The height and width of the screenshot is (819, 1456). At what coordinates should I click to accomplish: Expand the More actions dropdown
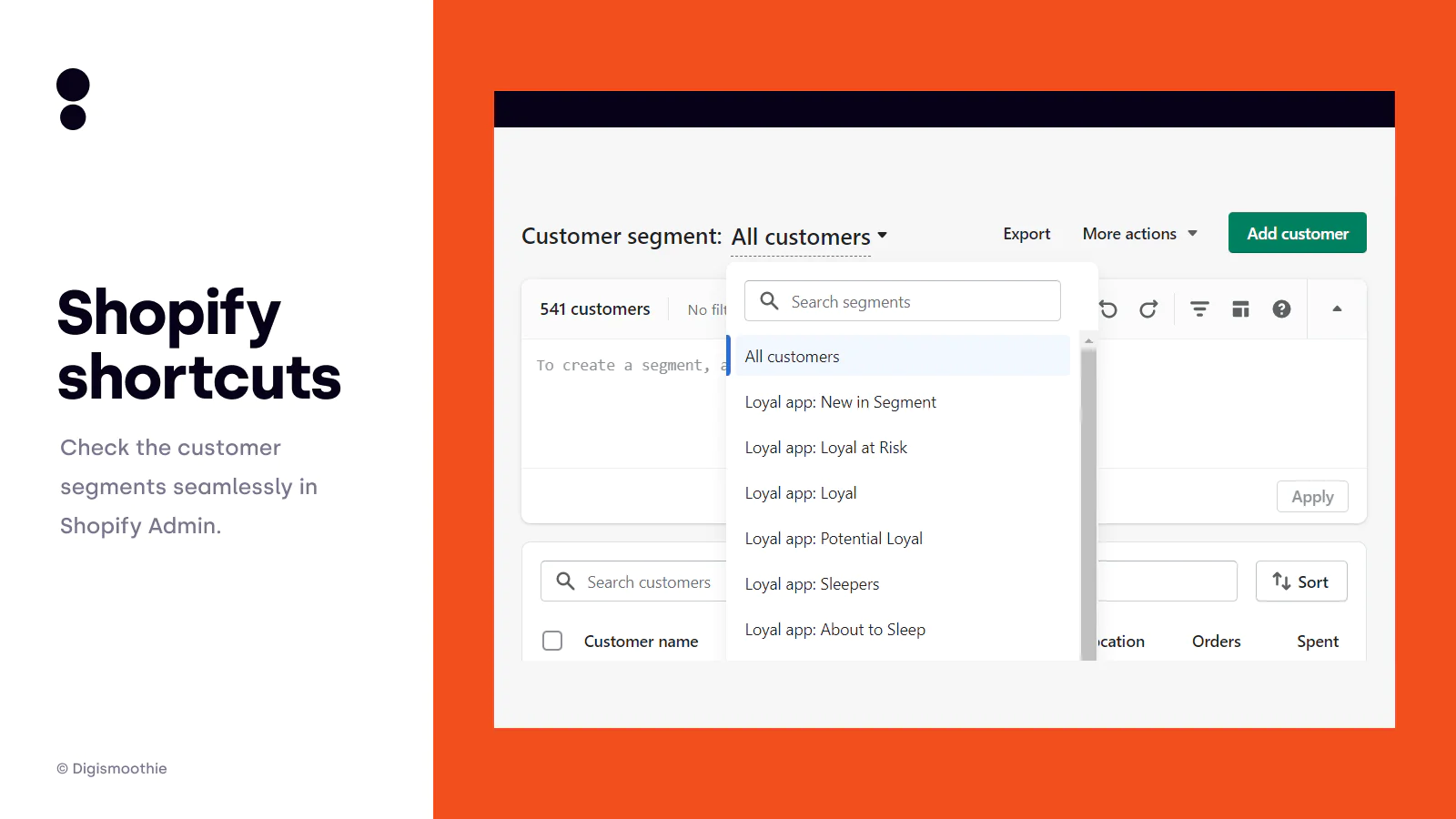pos(1139,234)
